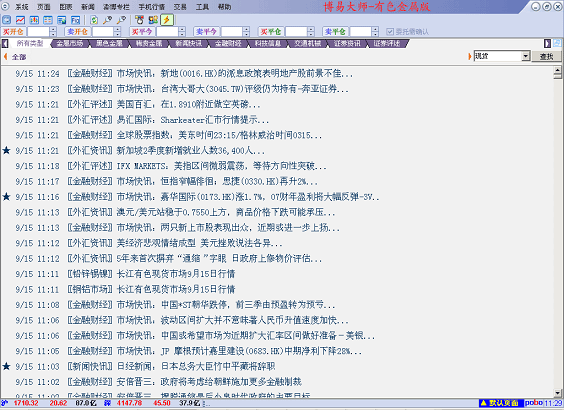Click the table grid view toolbar icon

48,20
